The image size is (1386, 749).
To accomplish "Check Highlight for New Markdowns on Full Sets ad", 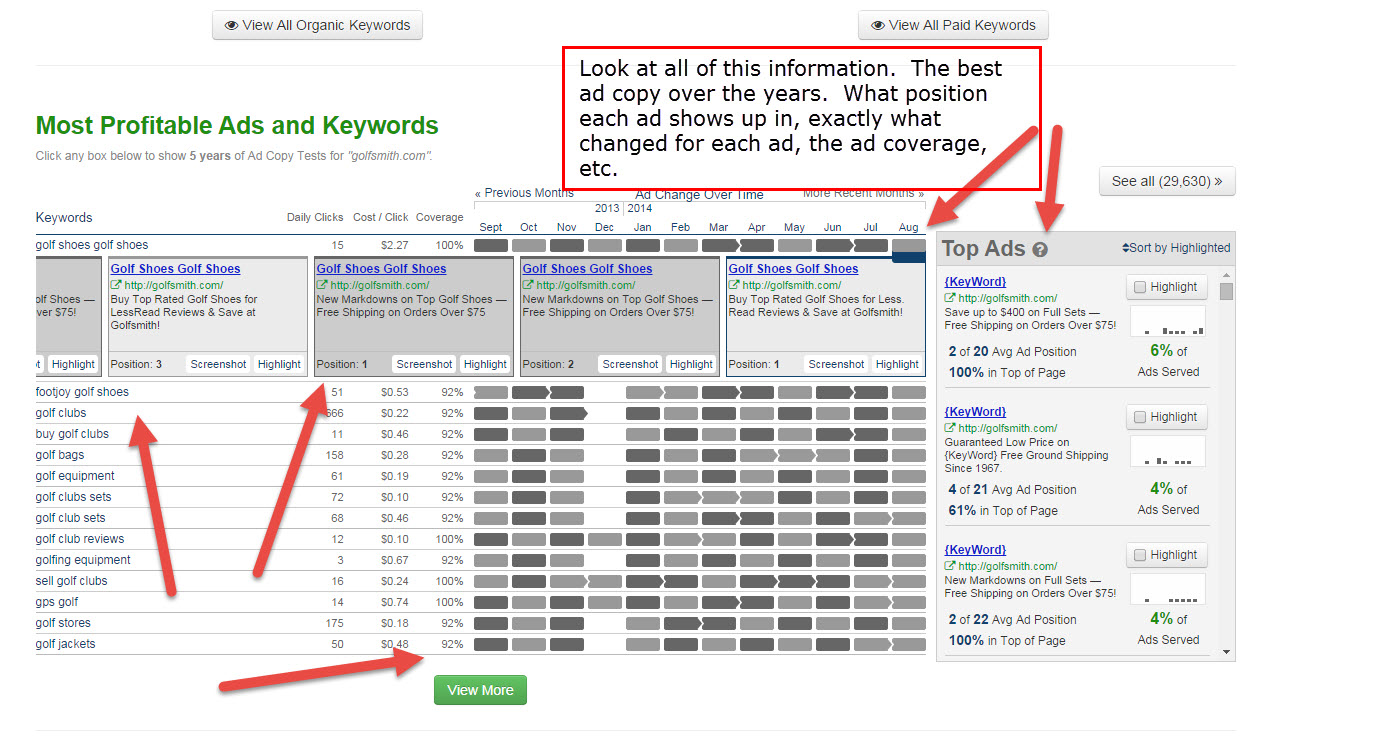I will coord(1140,555).
